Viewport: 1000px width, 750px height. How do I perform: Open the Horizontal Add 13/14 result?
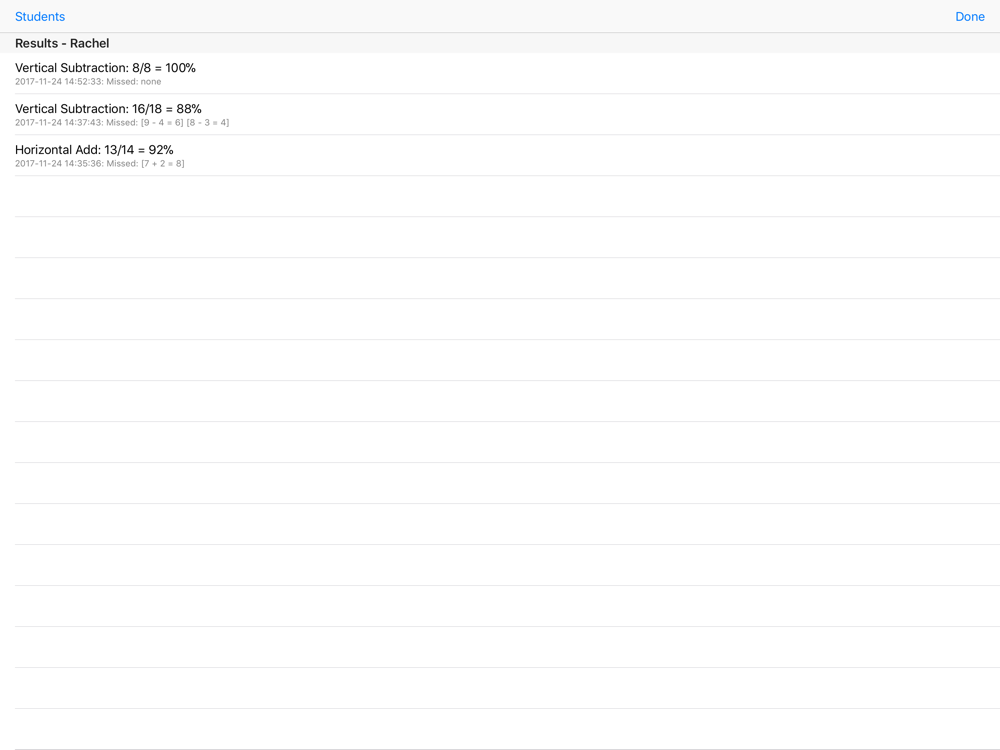pyautogui.click(x=500, y=155)
